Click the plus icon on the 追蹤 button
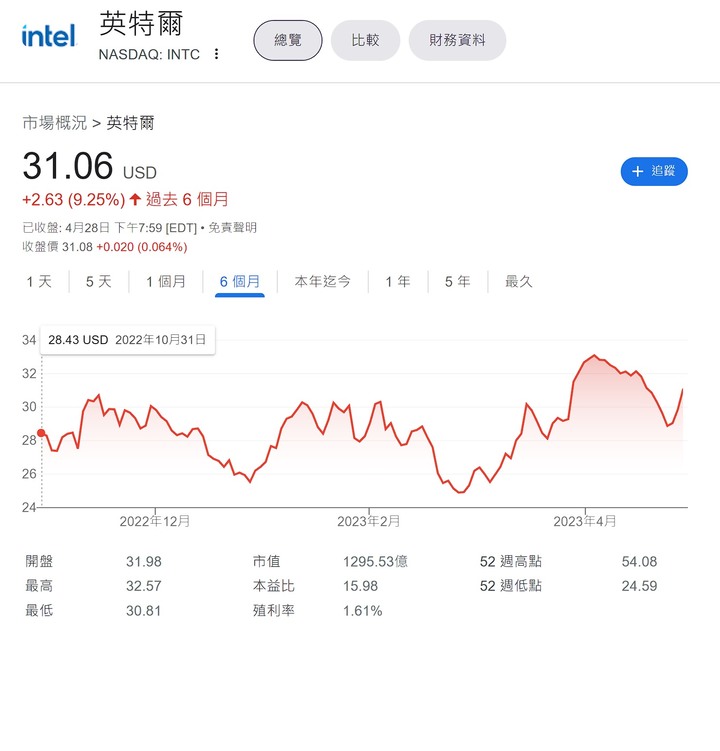Viewport: 720px width, 751px height. pos(638,171)
